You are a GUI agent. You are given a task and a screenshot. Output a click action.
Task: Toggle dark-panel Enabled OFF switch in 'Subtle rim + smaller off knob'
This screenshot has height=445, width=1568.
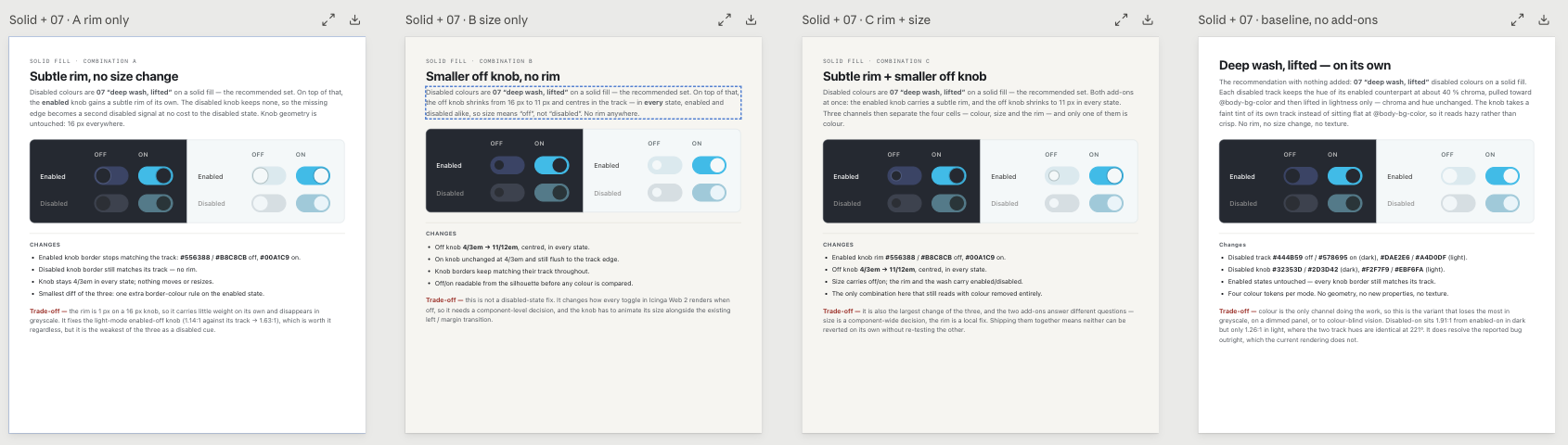[x=905, y=176]
